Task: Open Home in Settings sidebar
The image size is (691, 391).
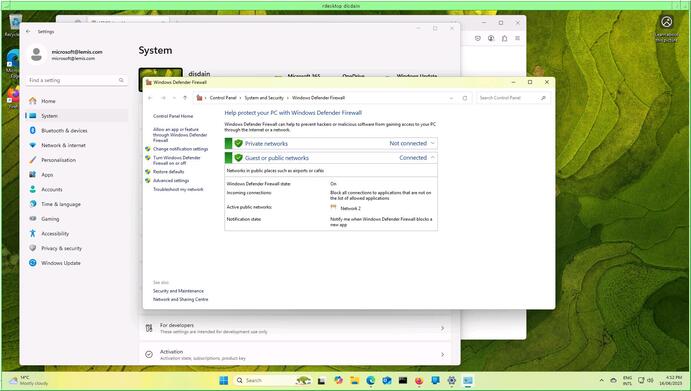Action: tap(76, 101)
